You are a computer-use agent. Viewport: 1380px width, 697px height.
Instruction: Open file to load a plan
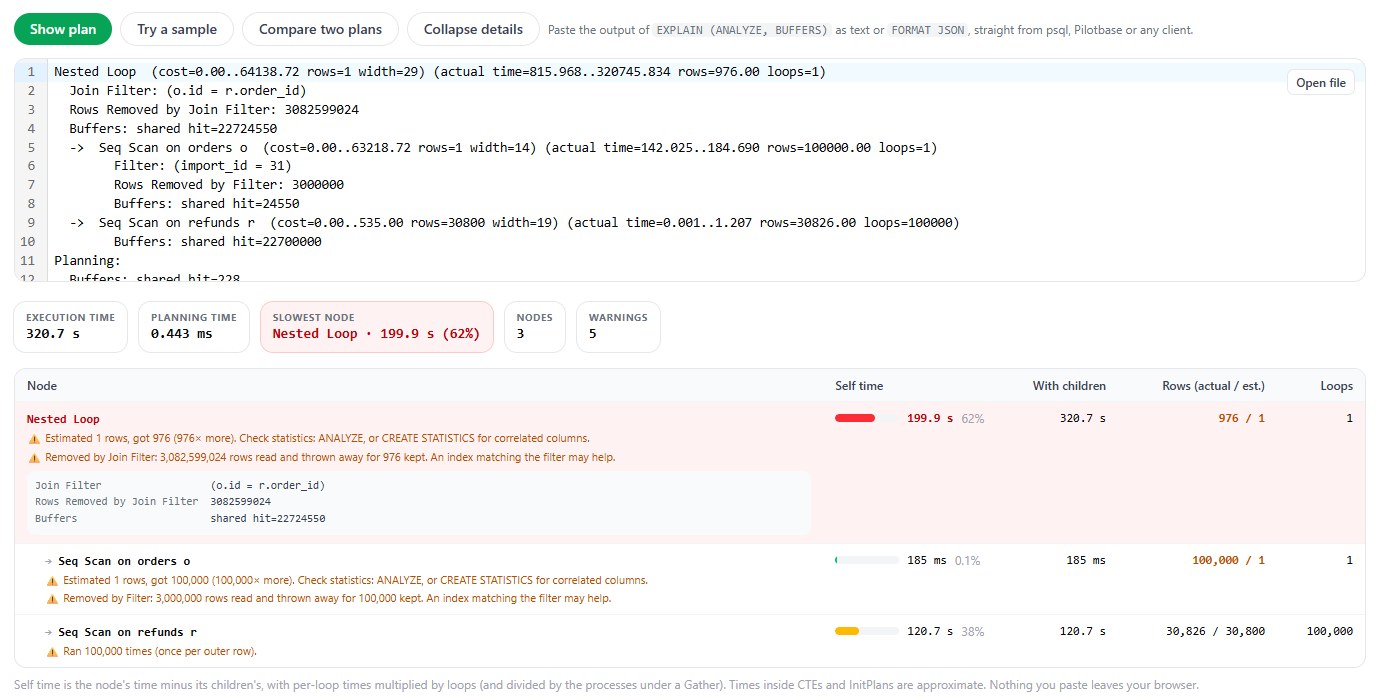[x=1321, y=83]
